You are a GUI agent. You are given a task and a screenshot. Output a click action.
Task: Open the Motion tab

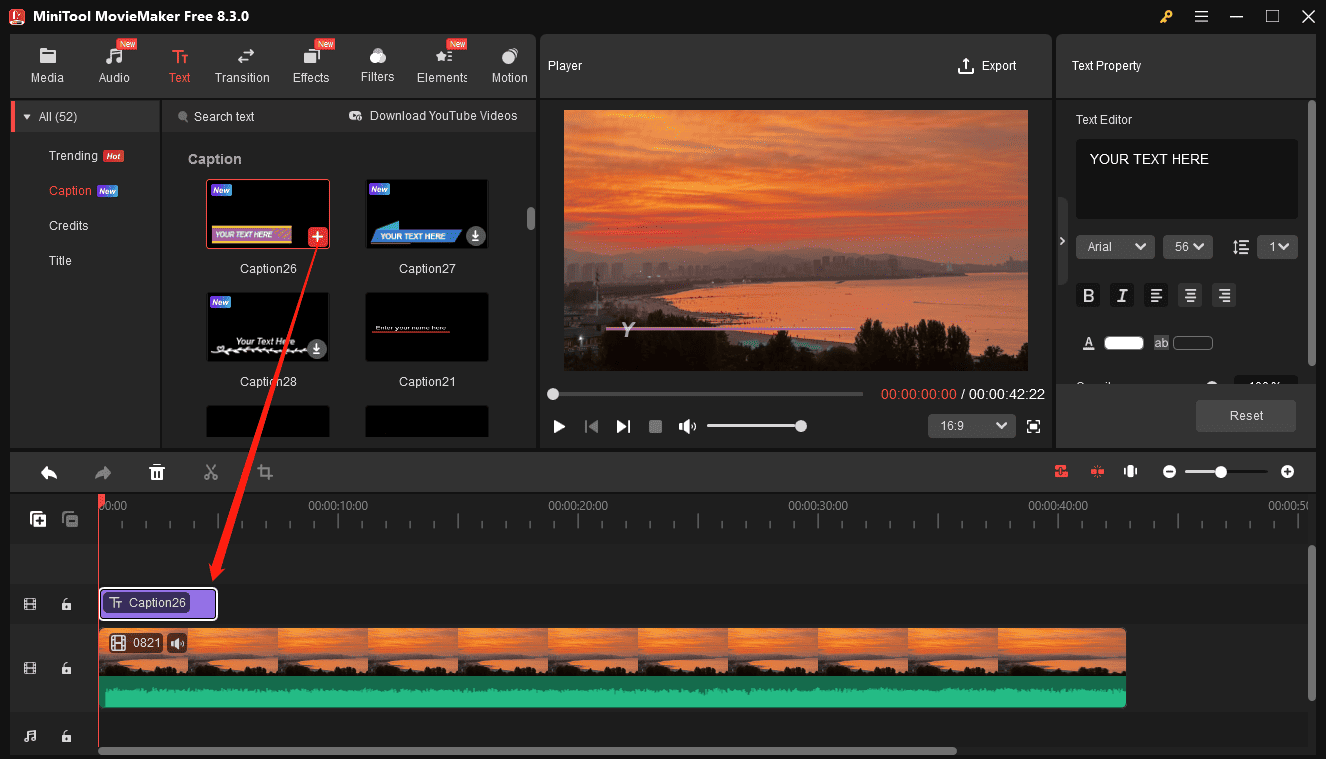point(510,66)
